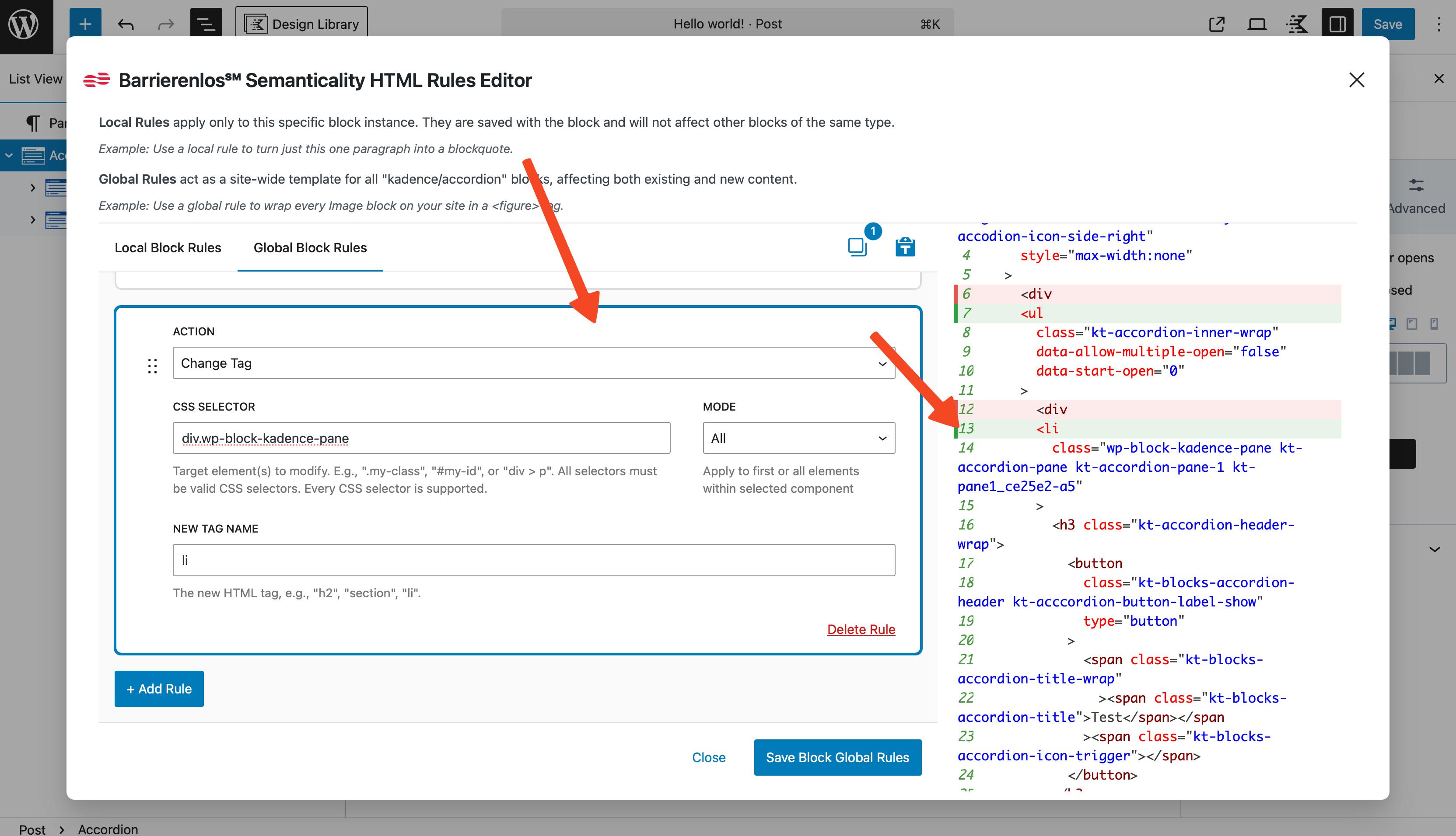1456x836 pixels.
Task: Open the document overview list icon
Action: click(x=206, y=24)
